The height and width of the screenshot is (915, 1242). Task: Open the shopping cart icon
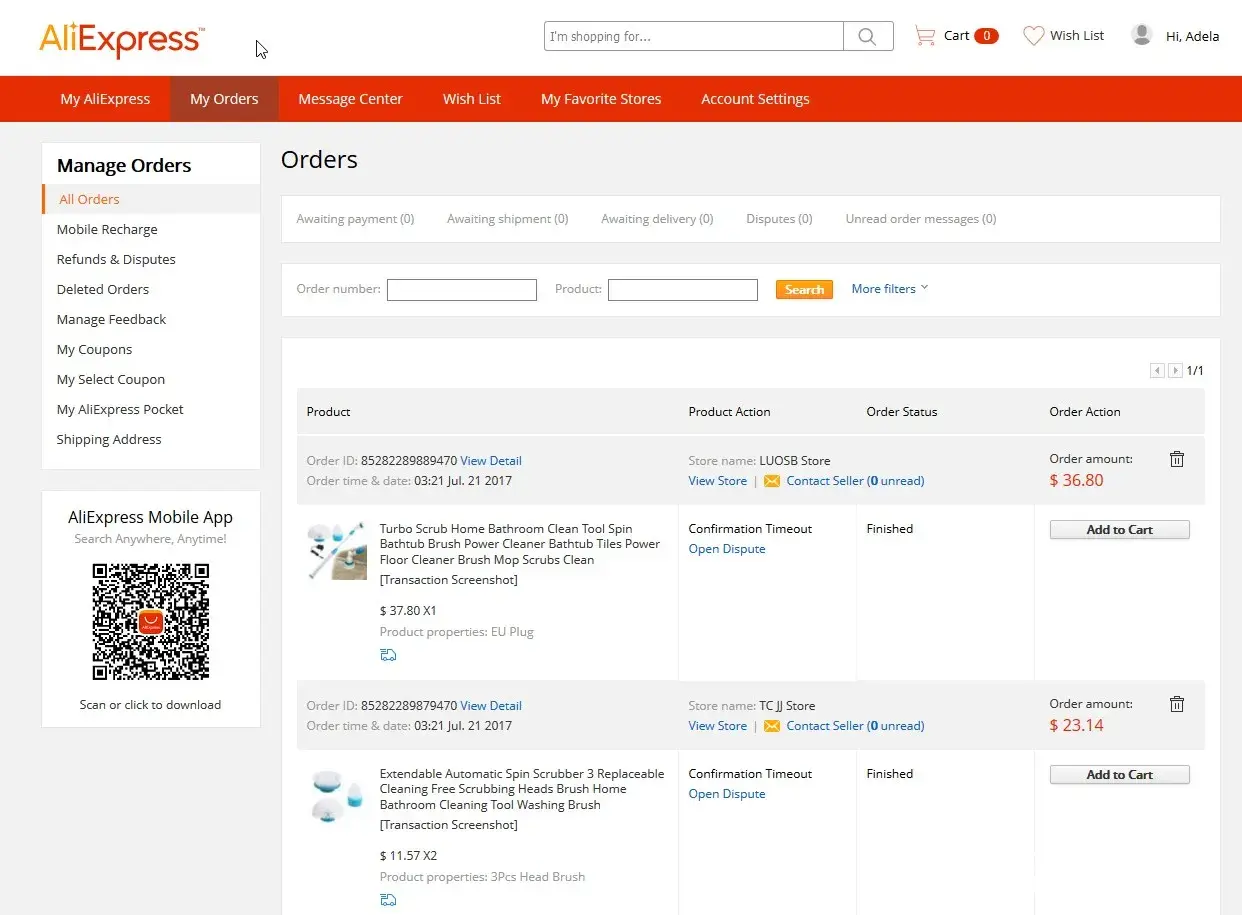[925, 36]
